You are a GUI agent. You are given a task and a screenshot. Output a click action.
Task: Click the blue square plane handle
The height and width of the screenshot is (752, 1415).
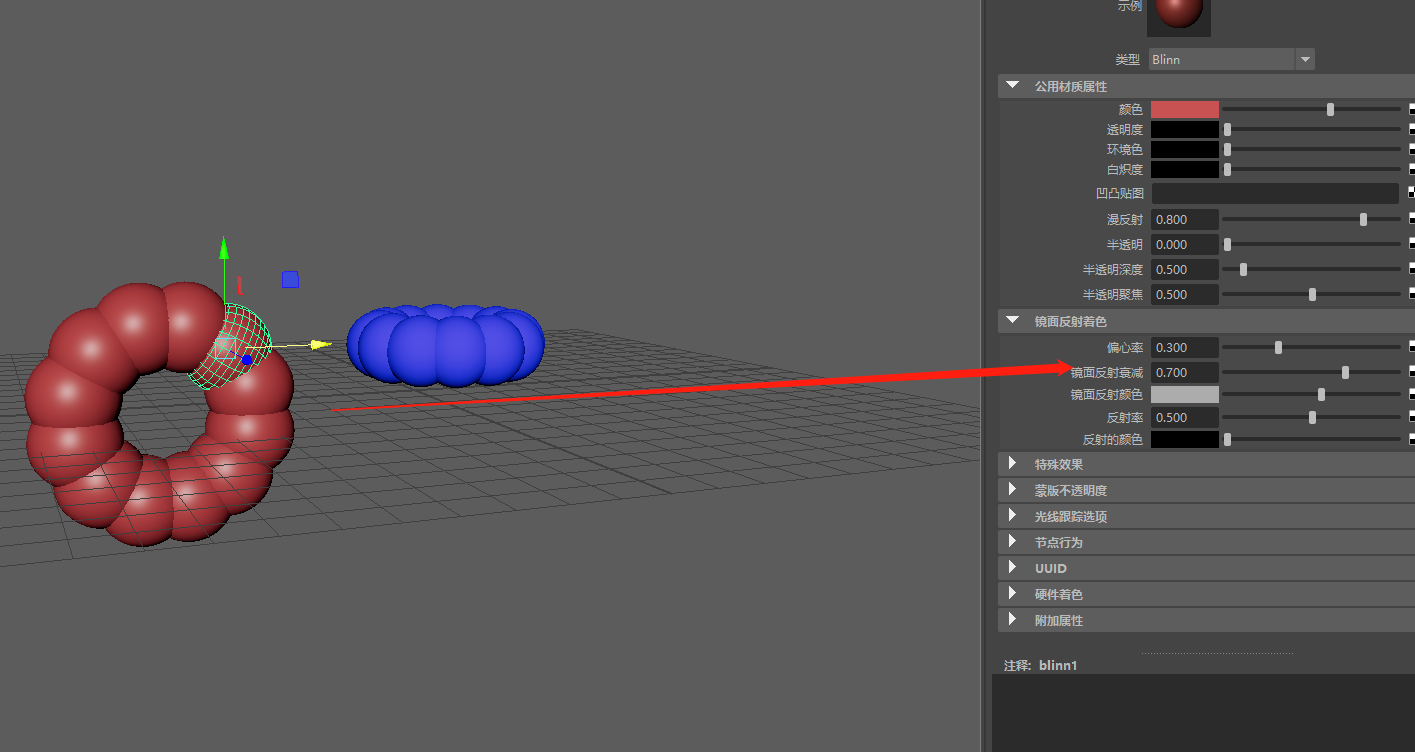click(x=290, y=280)
